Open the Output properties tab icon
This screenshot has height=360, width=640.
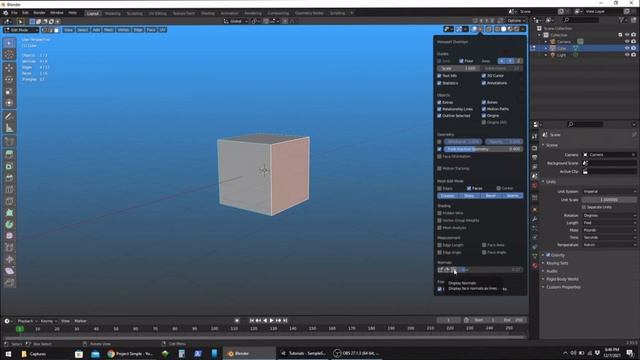pyautogui.click(x=535, y=158)
